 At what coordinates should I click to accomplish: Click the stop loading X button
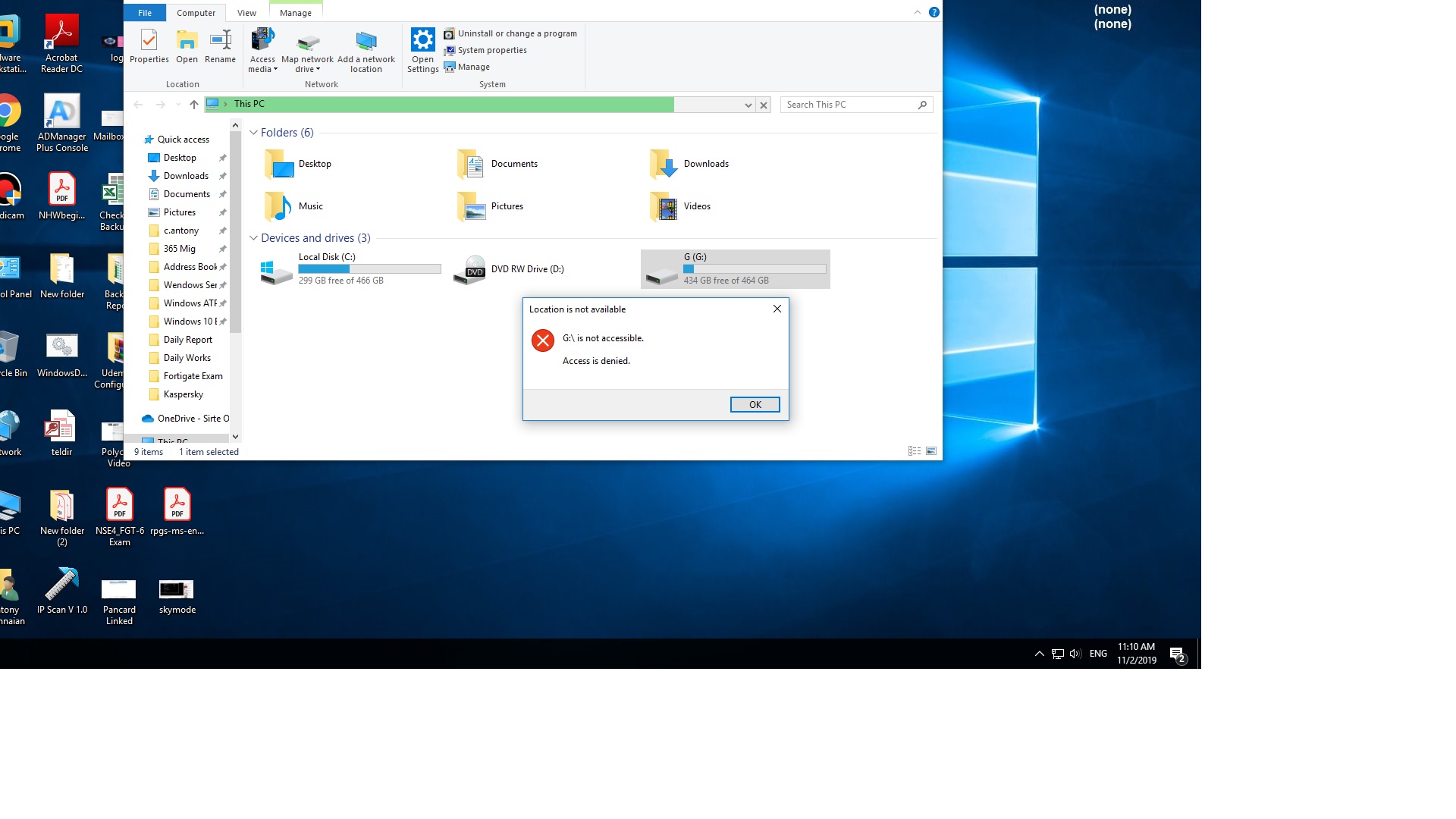point(764,105)
